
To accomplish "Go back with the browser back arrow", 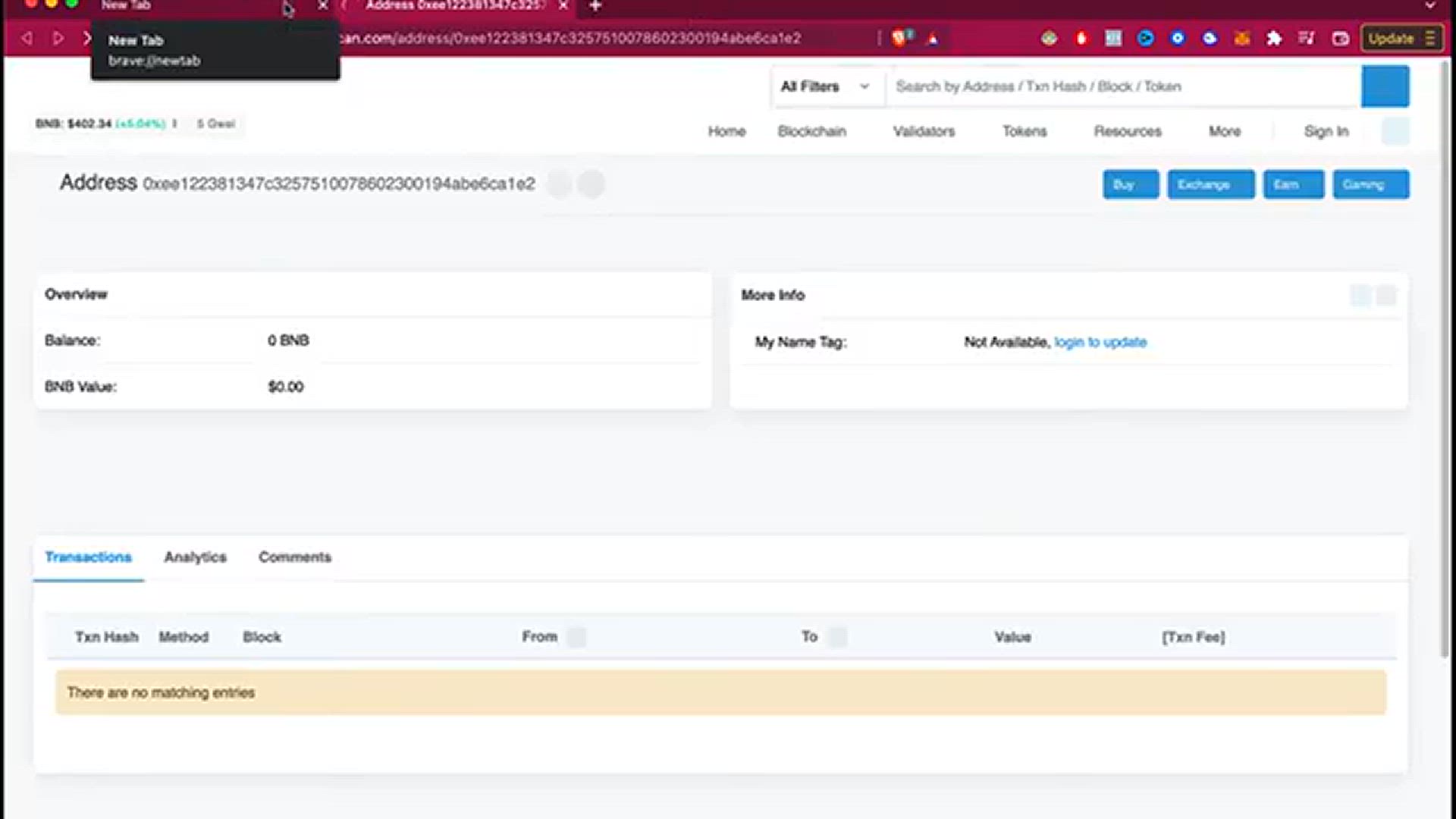I will click(x=27, y=38).
